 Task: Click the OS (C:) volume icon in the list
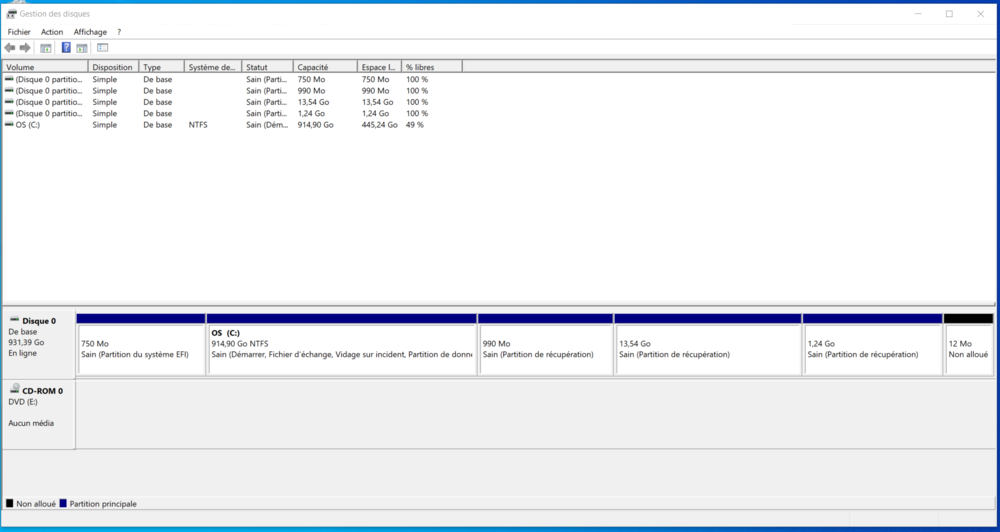click(x=9, y=125)
